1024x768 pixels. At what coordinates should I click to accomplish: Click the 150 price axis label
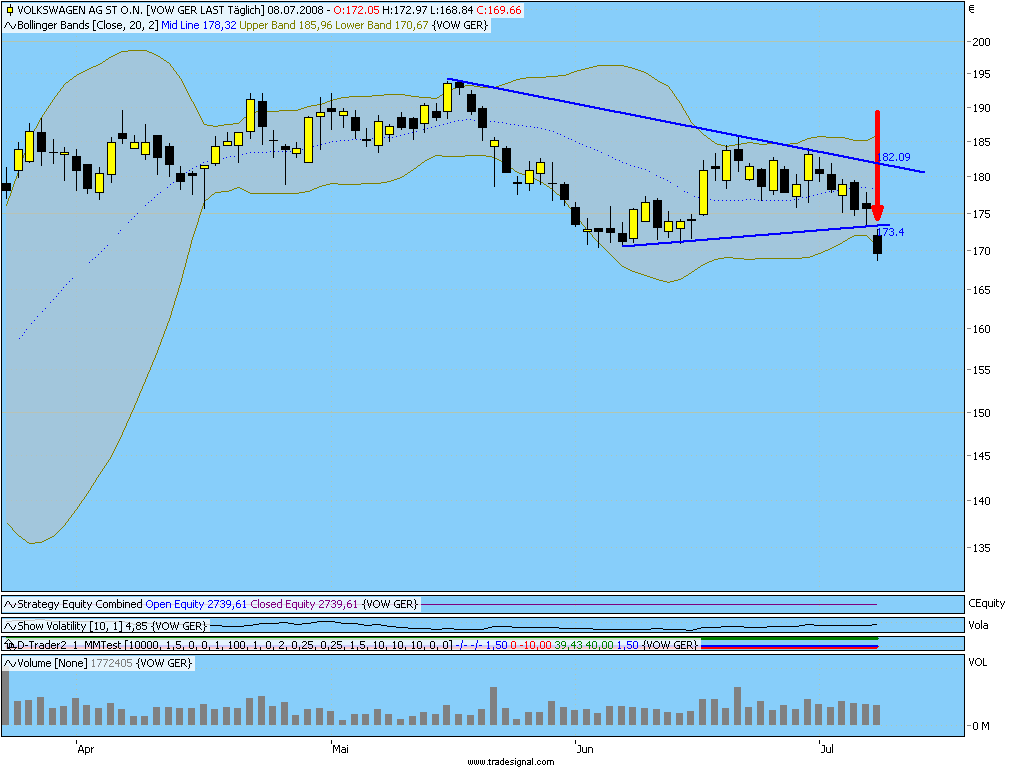tap(982, 413)
